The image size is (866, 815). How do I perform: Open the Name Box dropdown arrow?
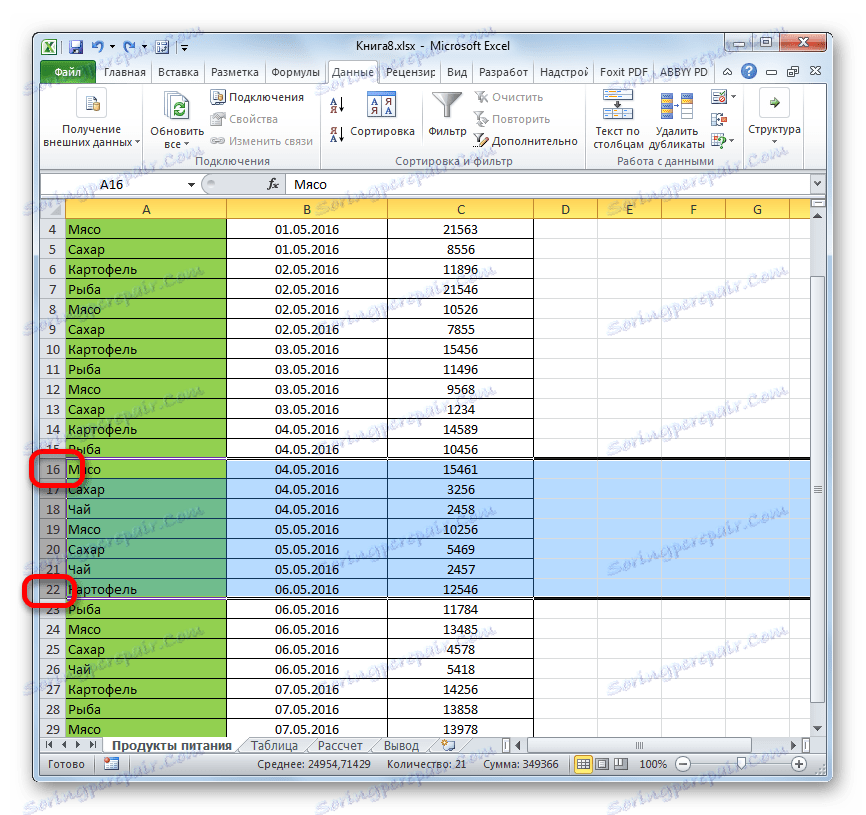tap(192, 184)
